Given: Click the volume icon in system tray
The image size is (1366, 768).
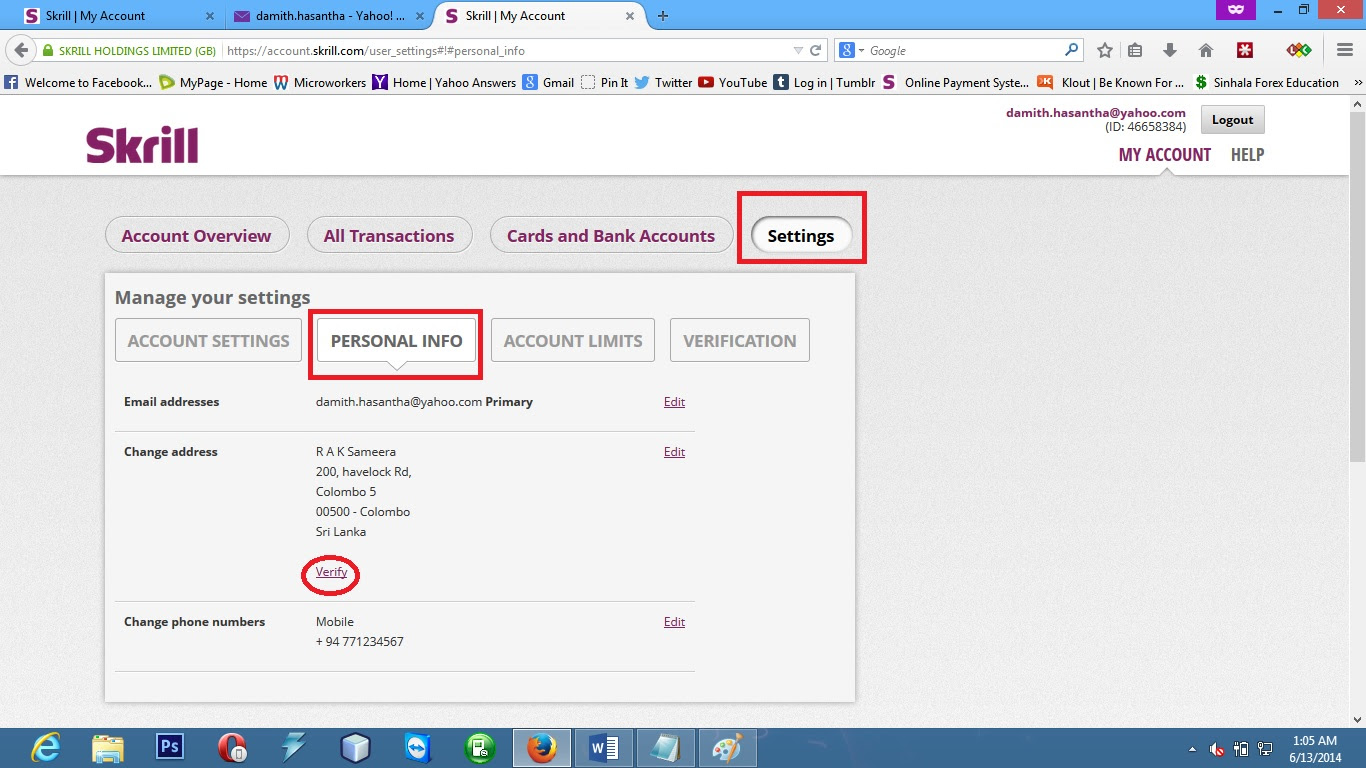Looking at the screenshot, I should click(x=1217, y=748).
